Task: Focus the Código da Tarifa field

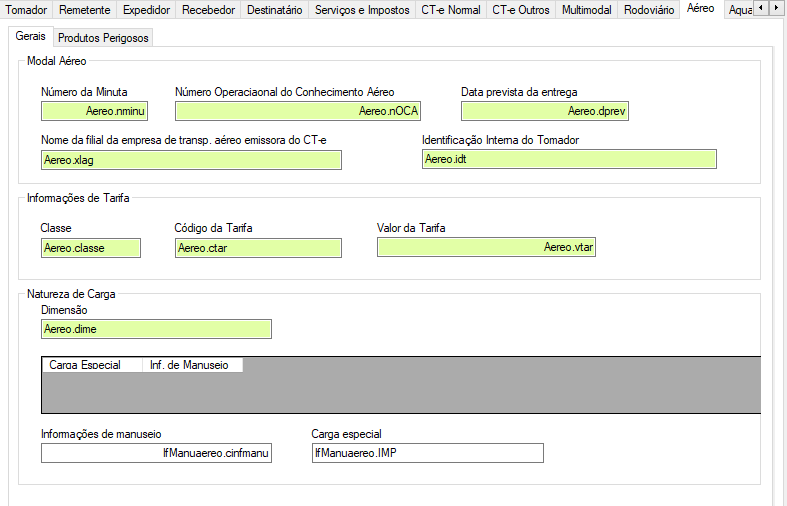Action: [257, 248]
